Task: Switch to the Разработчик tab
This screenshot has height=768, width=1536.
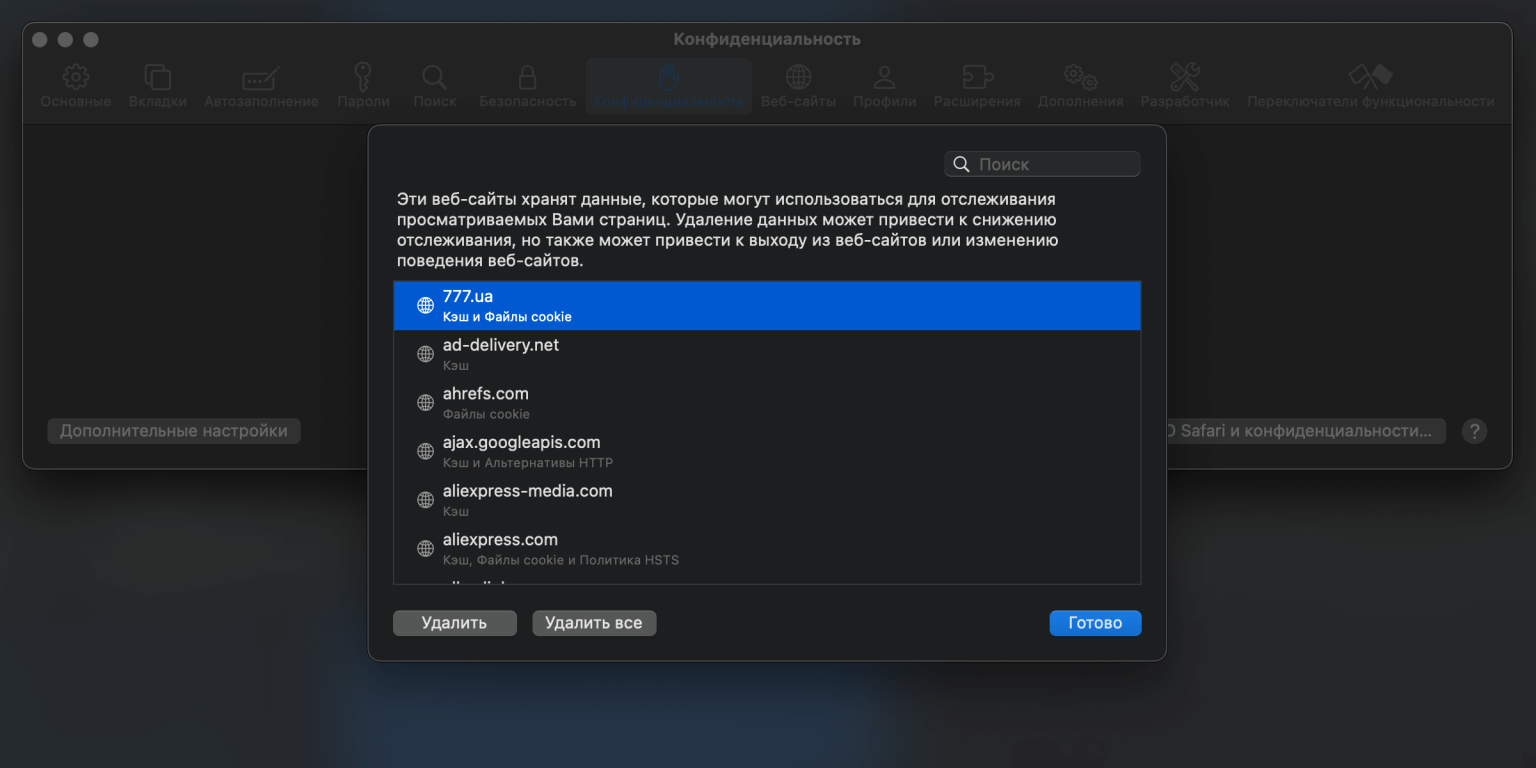Action: (x=1184, y=86)
